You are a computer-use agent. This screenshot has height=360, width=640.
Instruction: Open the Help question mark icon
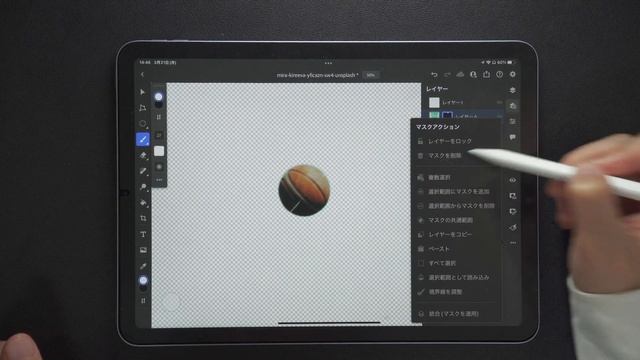coord(500,75)
